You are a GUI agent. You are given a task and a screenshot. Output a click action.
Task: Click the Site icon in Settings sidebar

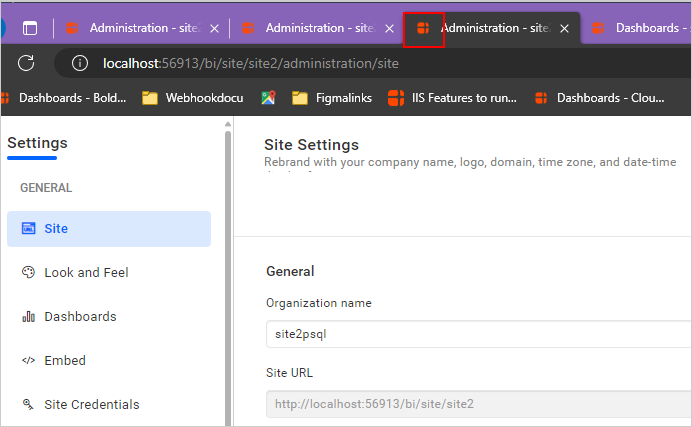pyautogui.click(x=28, y=229)
